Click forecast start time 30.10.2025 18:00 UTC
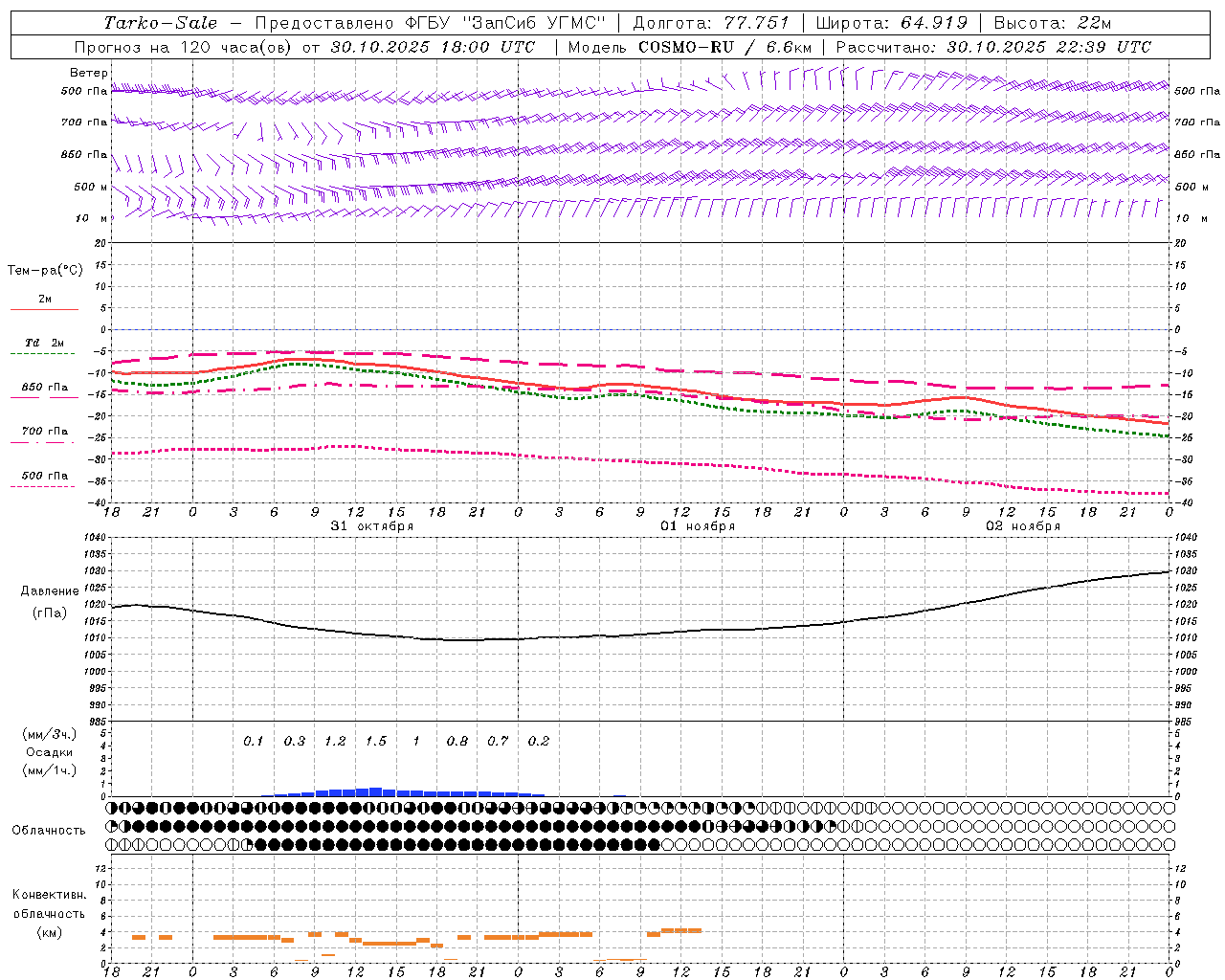 [x=433, y=47]
